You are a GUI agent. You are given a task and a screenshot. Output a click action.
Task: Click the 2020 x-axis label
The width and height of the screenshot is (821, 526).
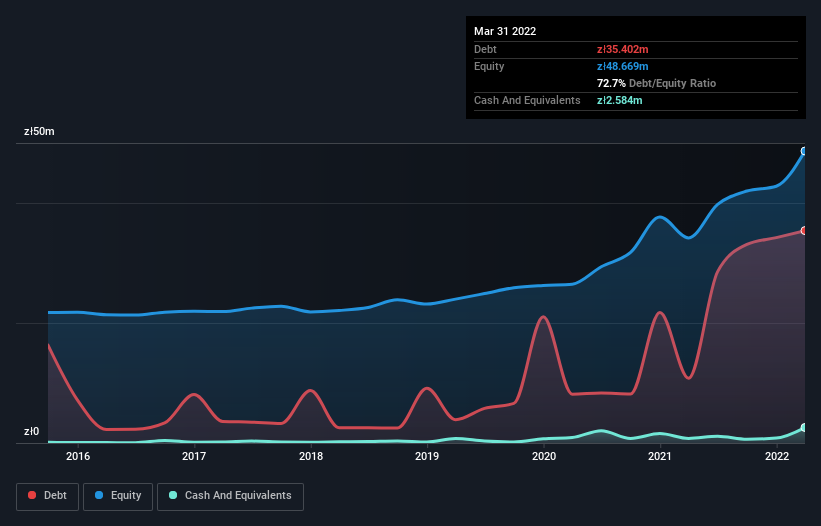(x=543, y=456)
